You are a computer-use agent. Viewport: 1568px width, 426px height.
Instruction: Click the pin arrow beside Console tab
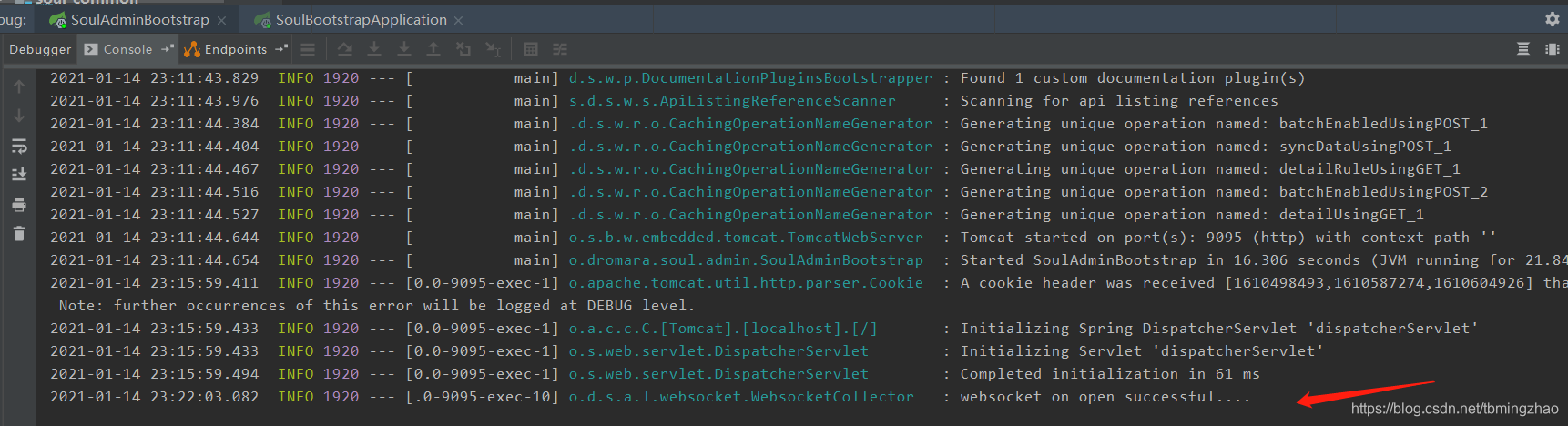click(167, 49)
